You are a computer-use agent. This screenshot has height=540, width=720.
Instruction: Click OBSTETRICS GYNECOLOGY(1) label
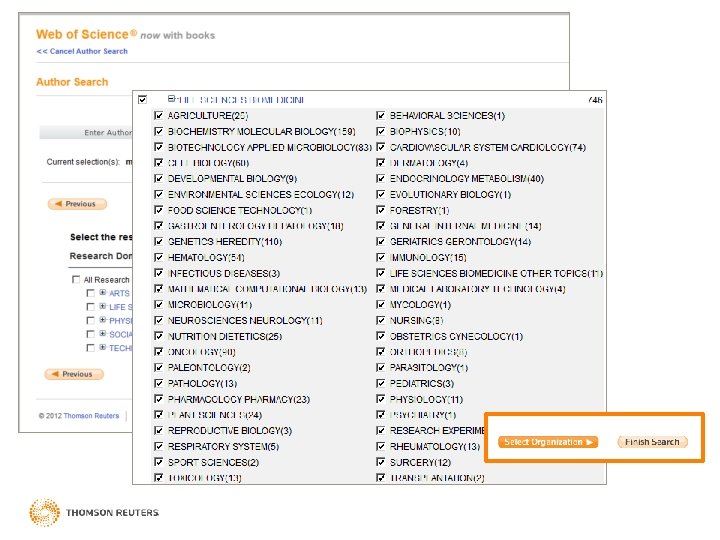coord(456,336)
